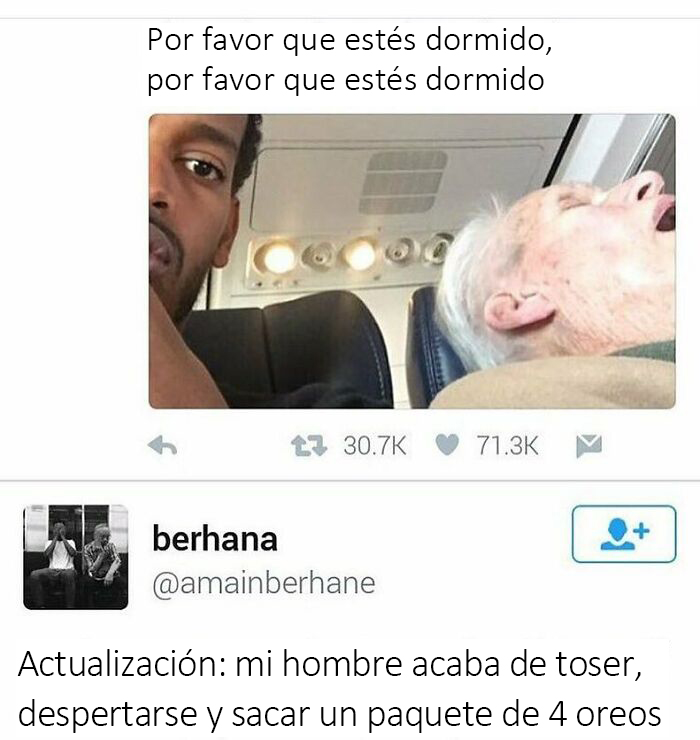The height and width of the screenshot is (740, 700).
Task: Click the @amainberhane handle
Action: pos(264,583)
